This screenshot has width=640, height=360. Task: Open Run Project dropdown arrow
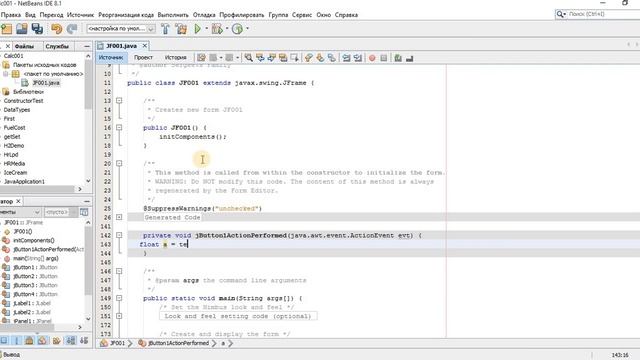click(206, 29)
